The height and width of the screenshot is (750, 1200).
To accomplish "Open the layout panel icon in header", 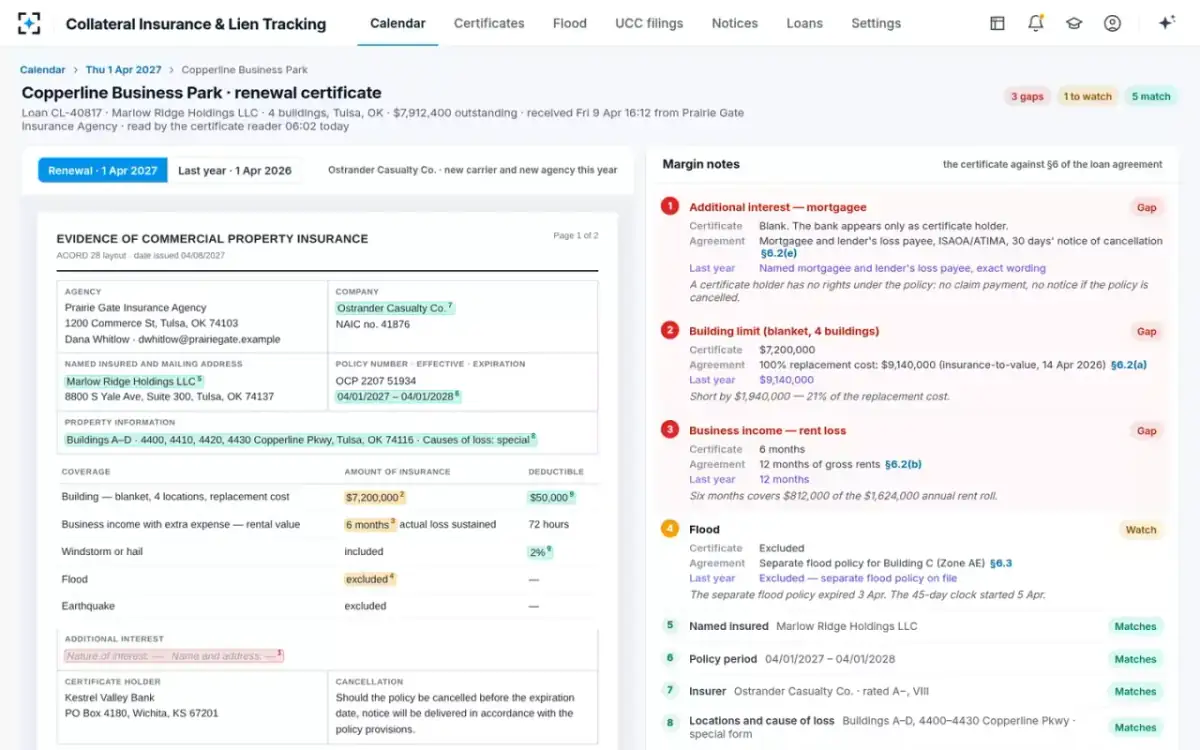I will click(997, 23).
